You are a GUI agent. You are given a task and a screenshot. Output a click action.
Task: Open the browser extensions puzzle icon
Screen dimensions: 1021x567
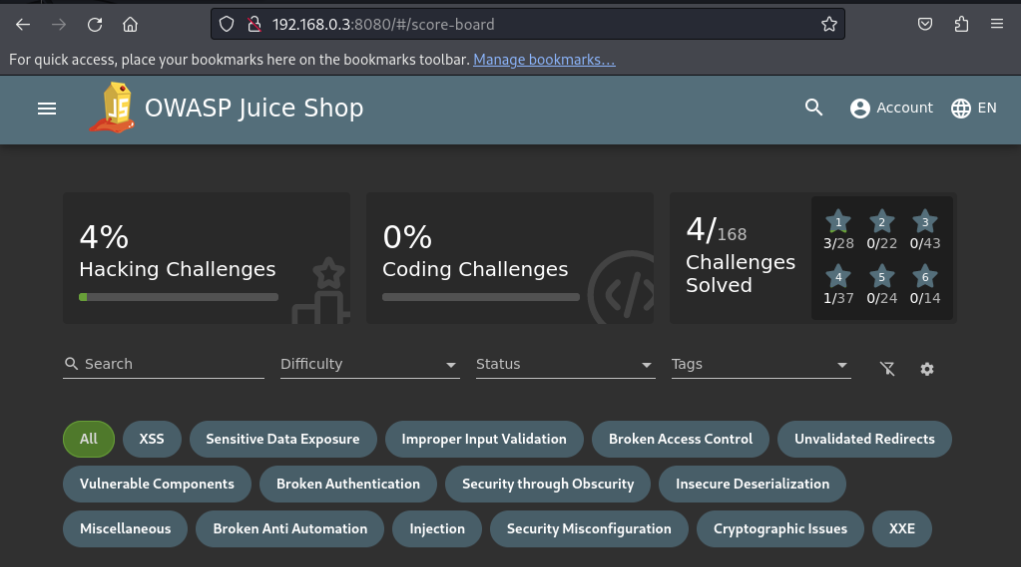[961, 25]
